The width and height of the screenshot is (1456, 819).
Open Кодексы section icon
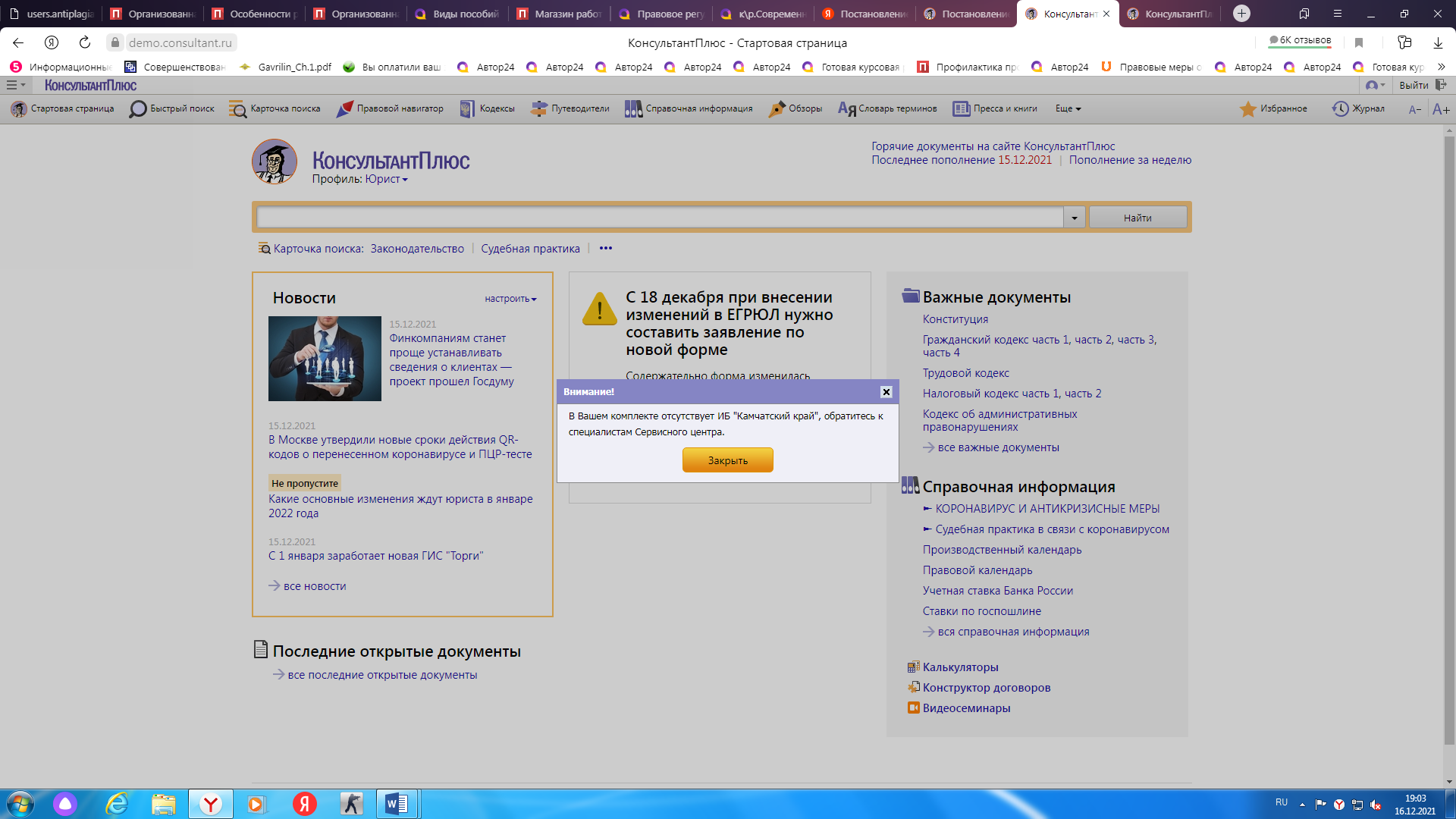click(467, 109)
